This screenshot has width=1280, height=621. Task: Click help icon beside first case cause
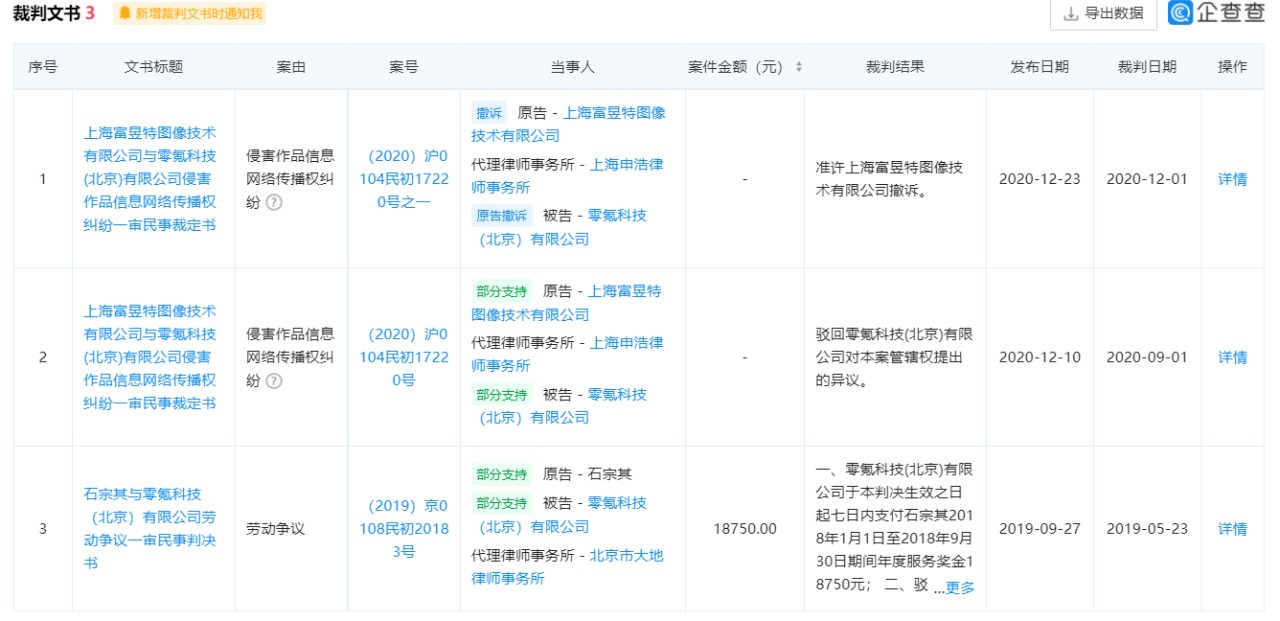click(x=274, y=202)
